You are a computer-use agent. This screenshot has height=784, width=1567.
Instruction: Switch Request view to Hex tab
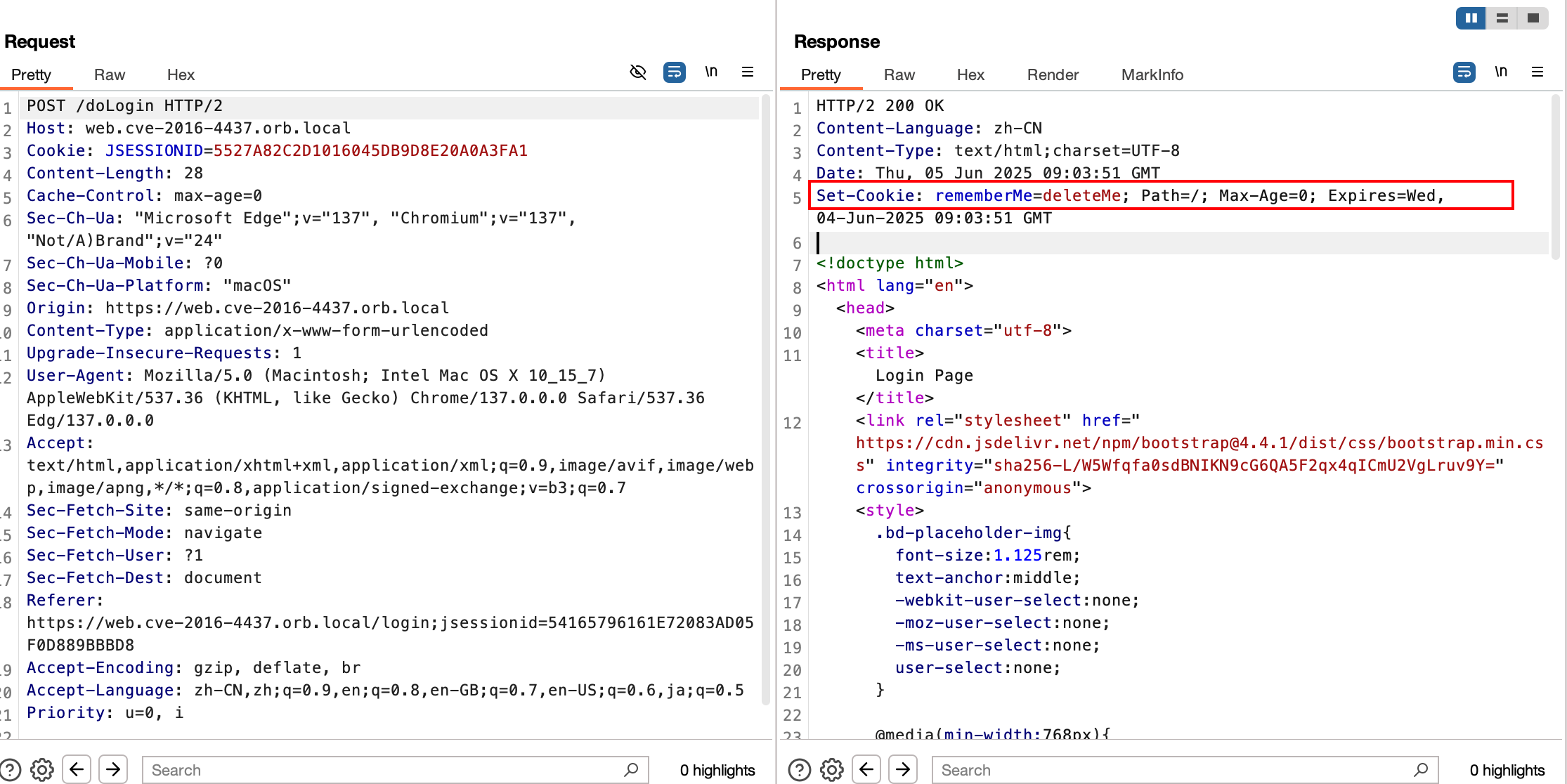[181, 74]
